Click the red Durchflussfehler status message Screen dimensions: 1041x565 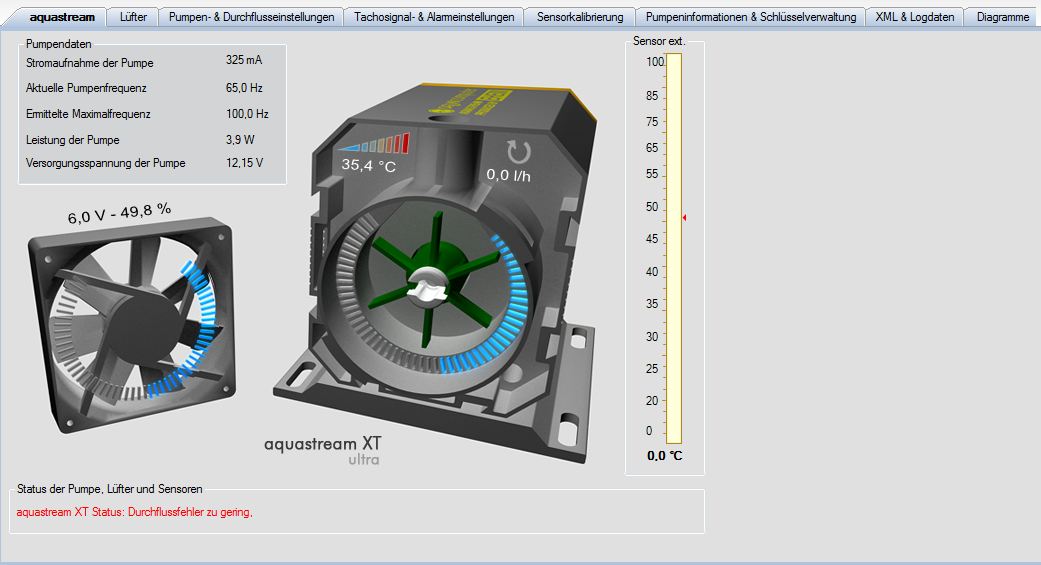(135, 512)
